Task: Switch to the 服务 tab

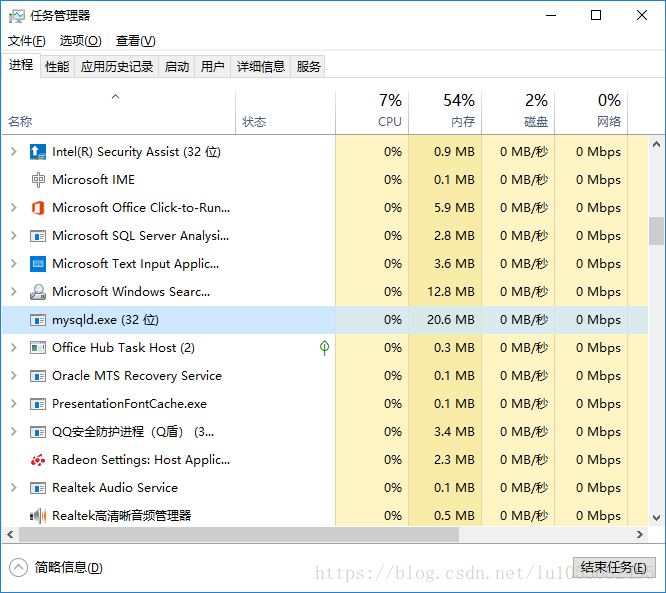Action: pyautogui.click(x=308, y=67)
